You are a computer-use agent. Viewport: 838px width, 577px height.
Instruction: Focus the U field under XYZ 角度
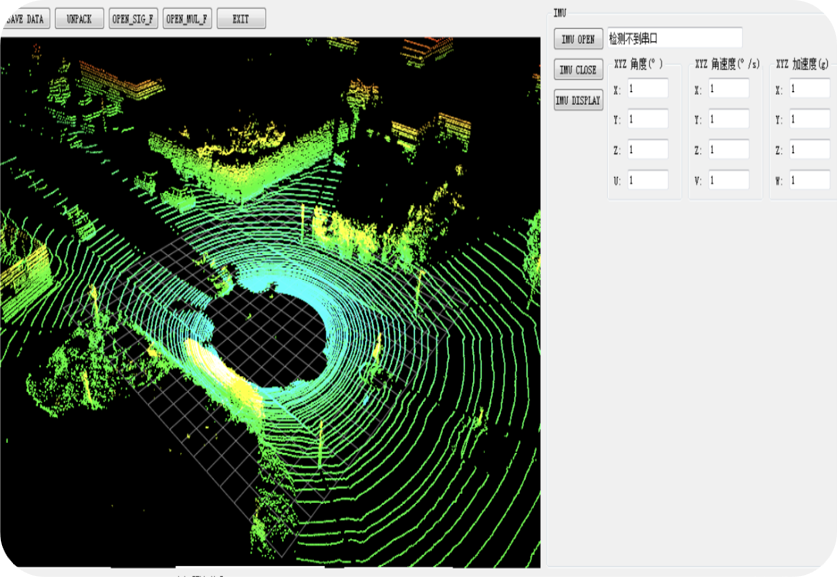pos(647,180)
